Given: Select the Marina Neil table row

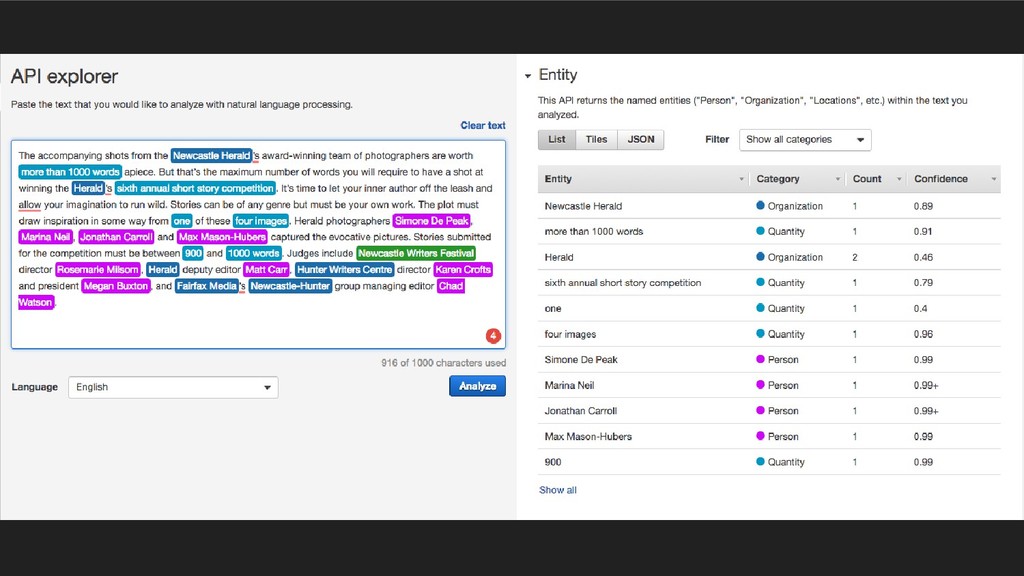Looking at the screenshot, I should pos(769,385).
